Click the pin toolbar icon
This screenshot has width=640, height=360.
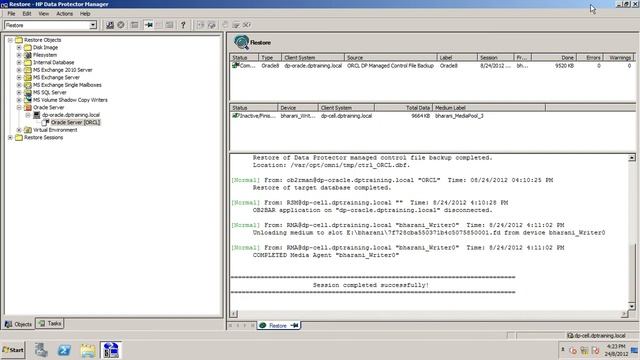[149, 25]
